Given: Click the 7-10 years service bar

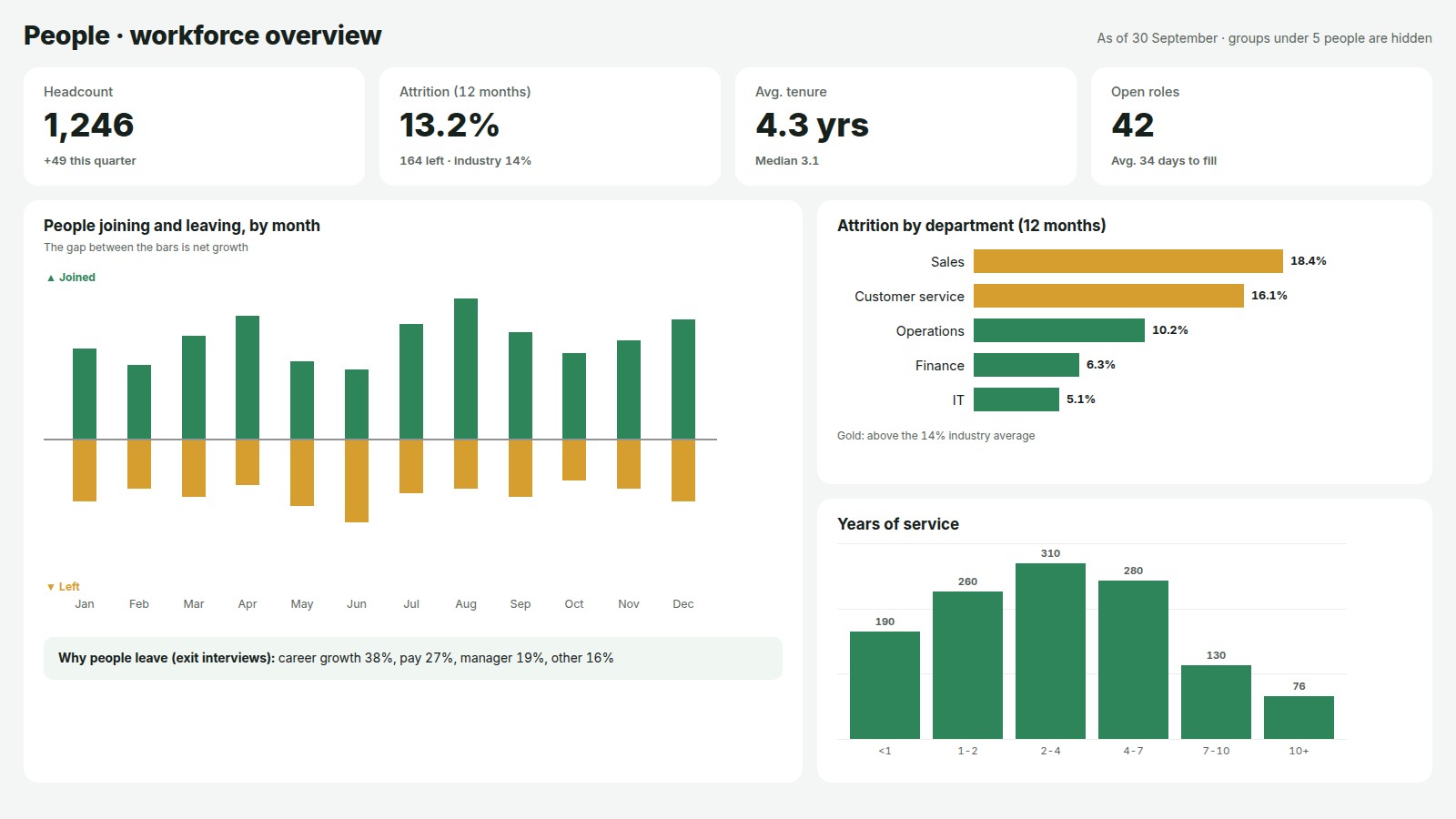Looking at the screenshot, I should click(1216, 702).
